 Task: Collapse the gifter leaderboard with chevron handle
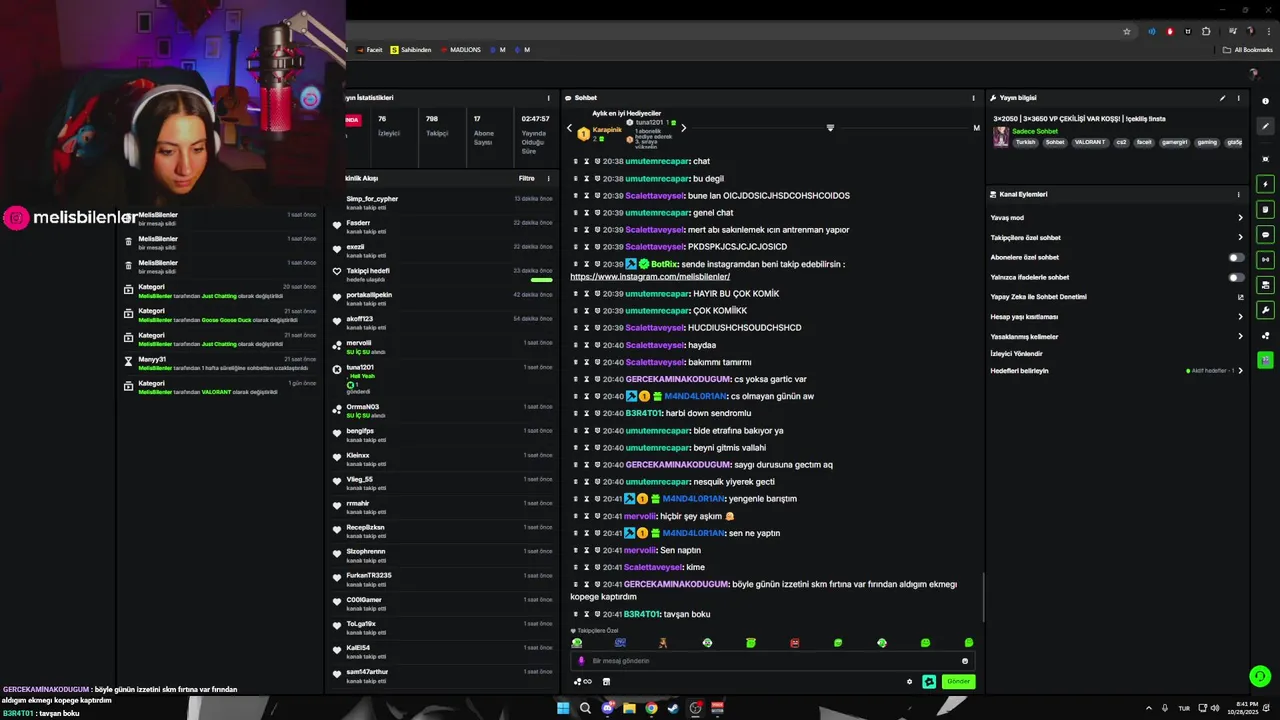point(830,128)
